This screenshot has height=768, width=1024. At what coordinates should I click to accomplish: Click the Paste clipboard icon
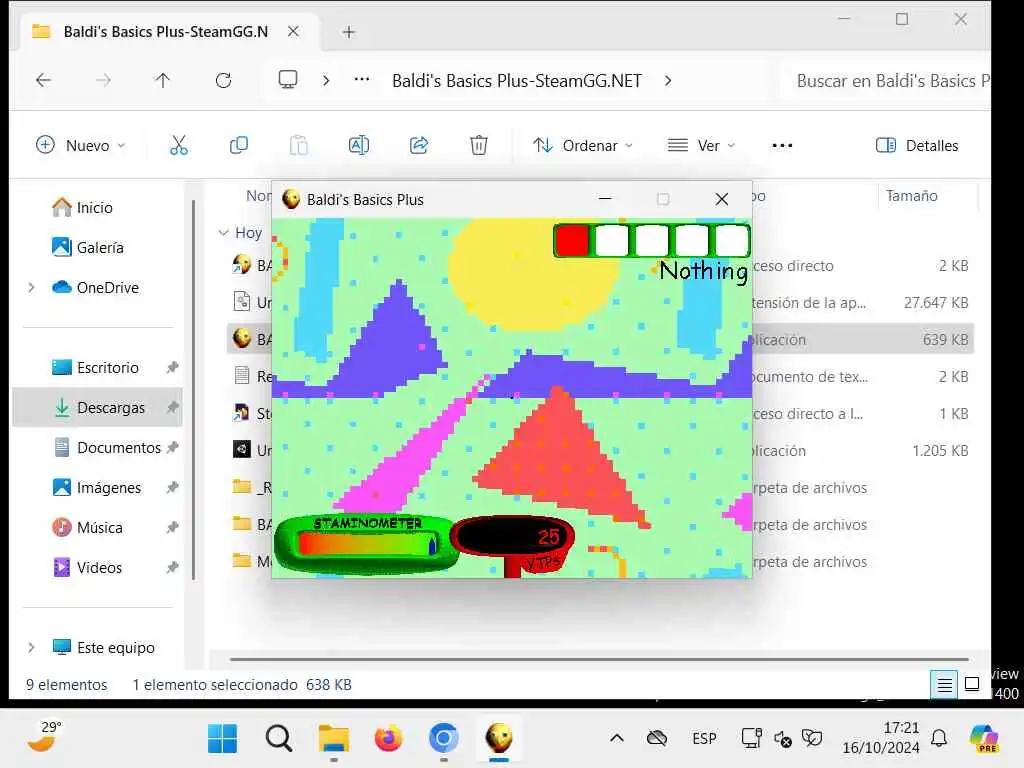298,145
